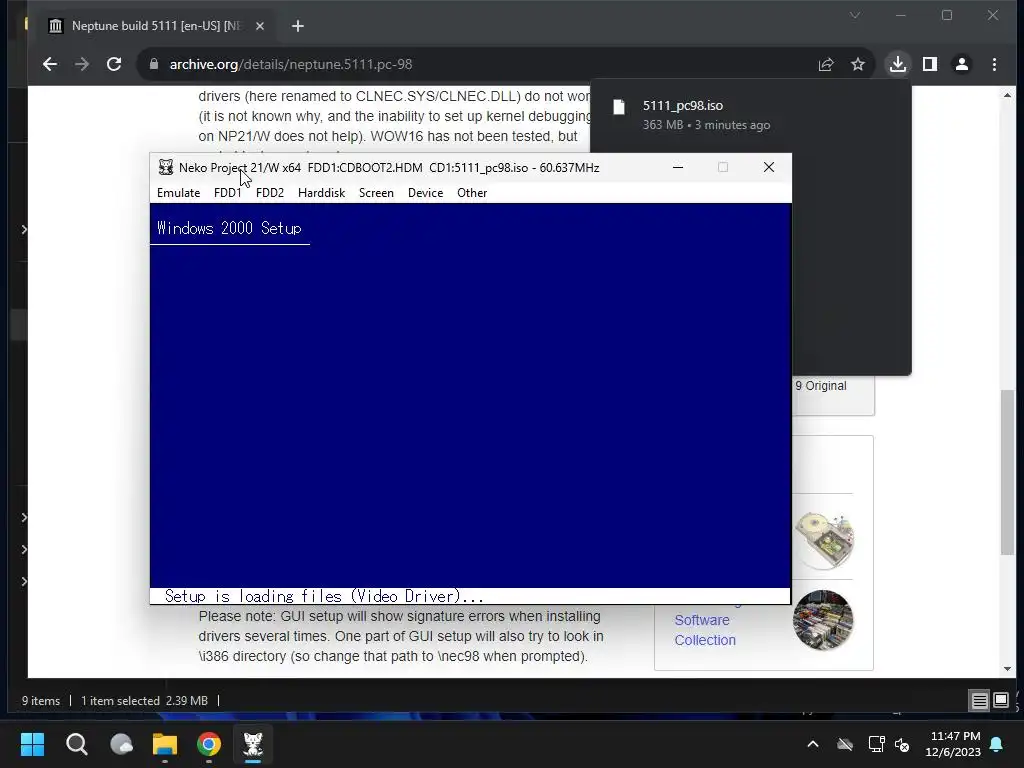The height and width of the screenshot is (768, 1024).
Task: Expand top tree chevron in File Explorer sidebar
Action: pyautogui.click(x=24, y=229)
